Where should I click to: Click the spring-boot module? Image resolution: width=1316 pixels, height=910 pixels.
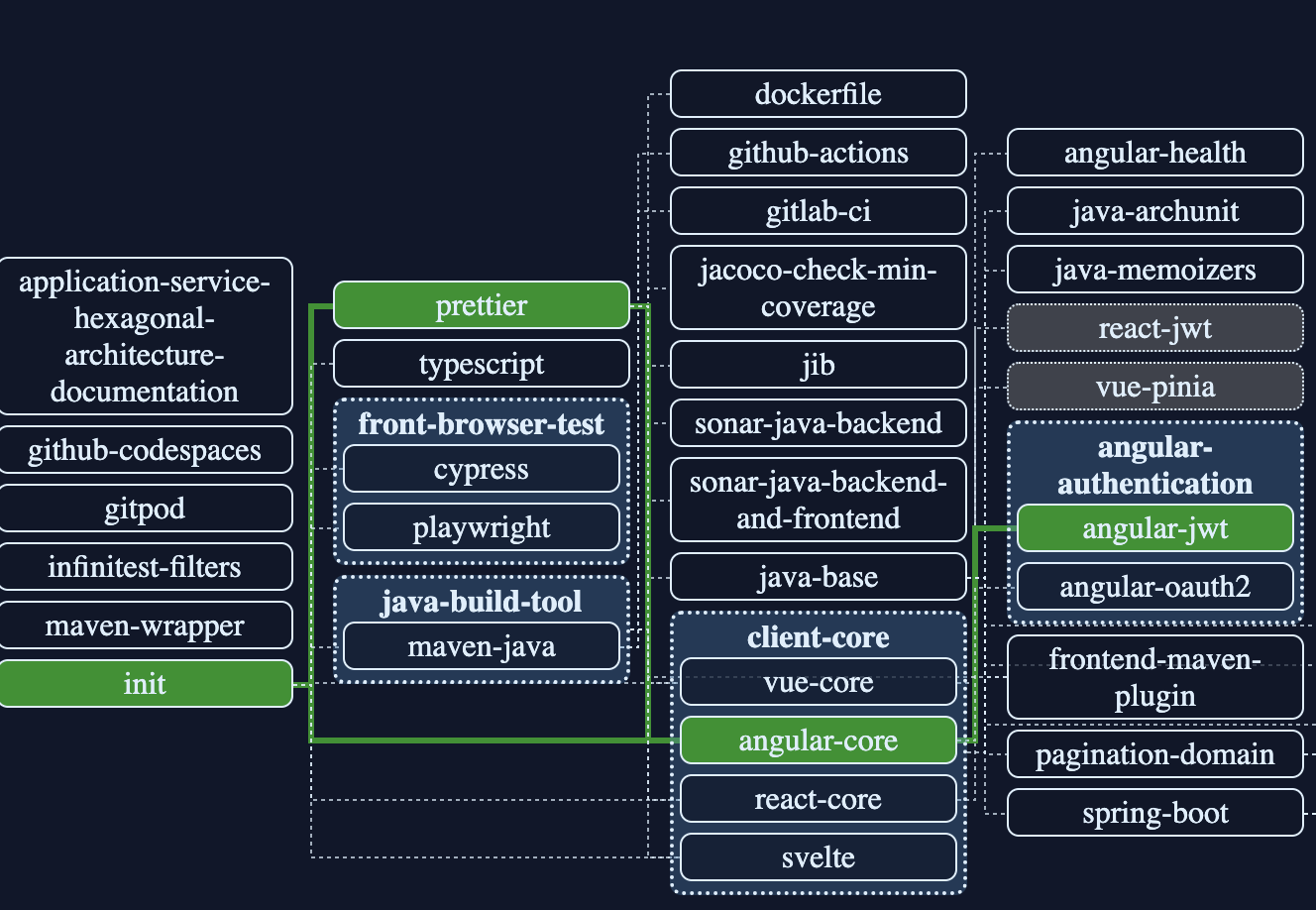click(x=1154, y=813)
